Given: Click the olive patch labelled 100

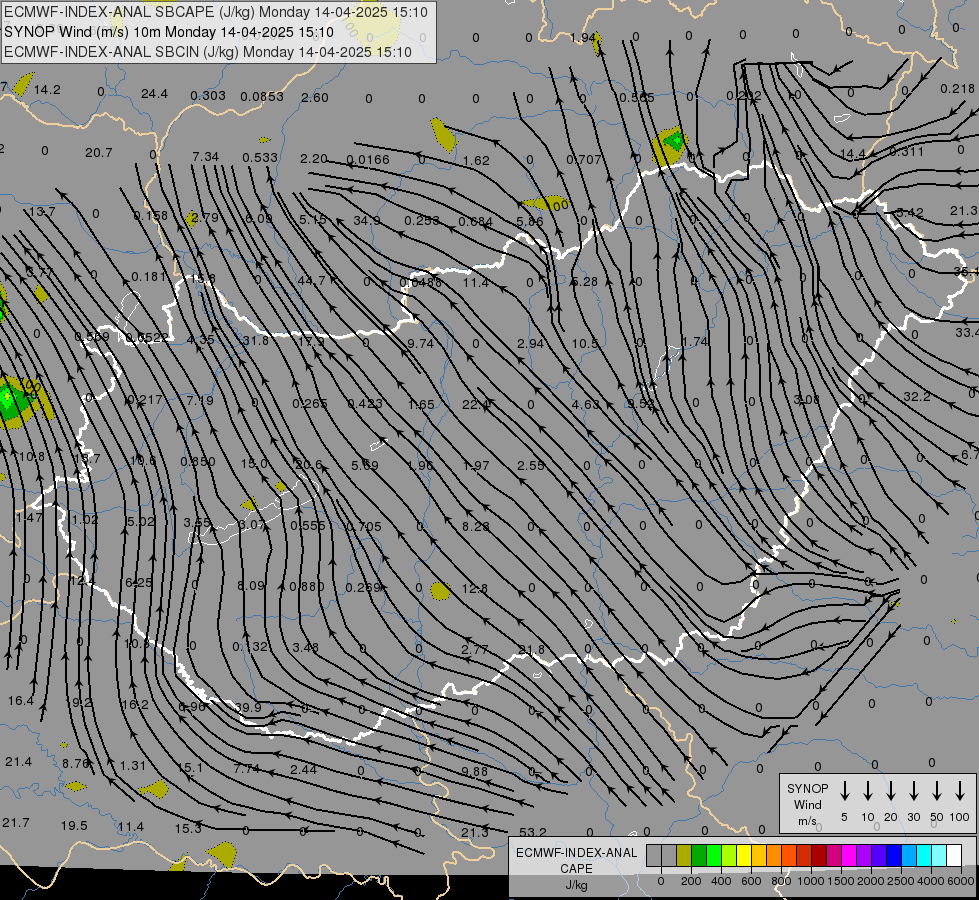Looking at the screenshot, I should pyautogui.click(x=546, y=204).
